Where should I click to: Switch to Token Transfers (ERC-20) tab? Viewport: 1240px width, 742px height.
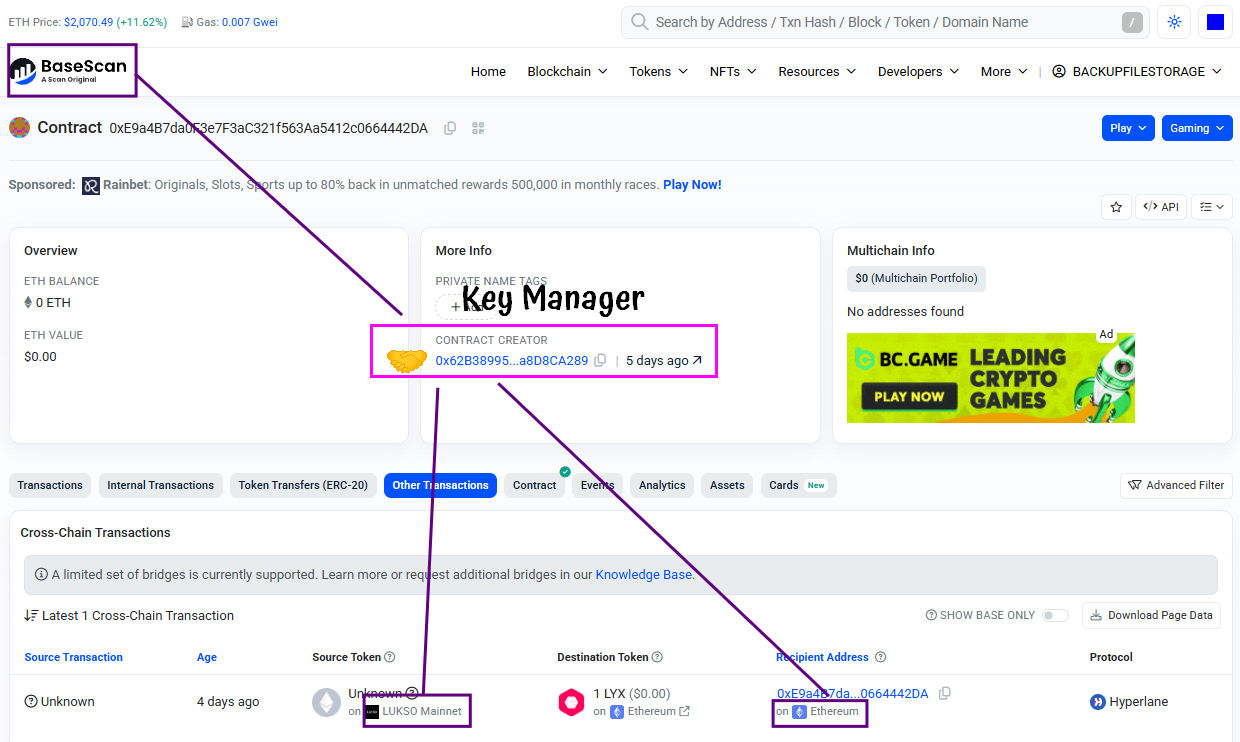tap(303, 485)
